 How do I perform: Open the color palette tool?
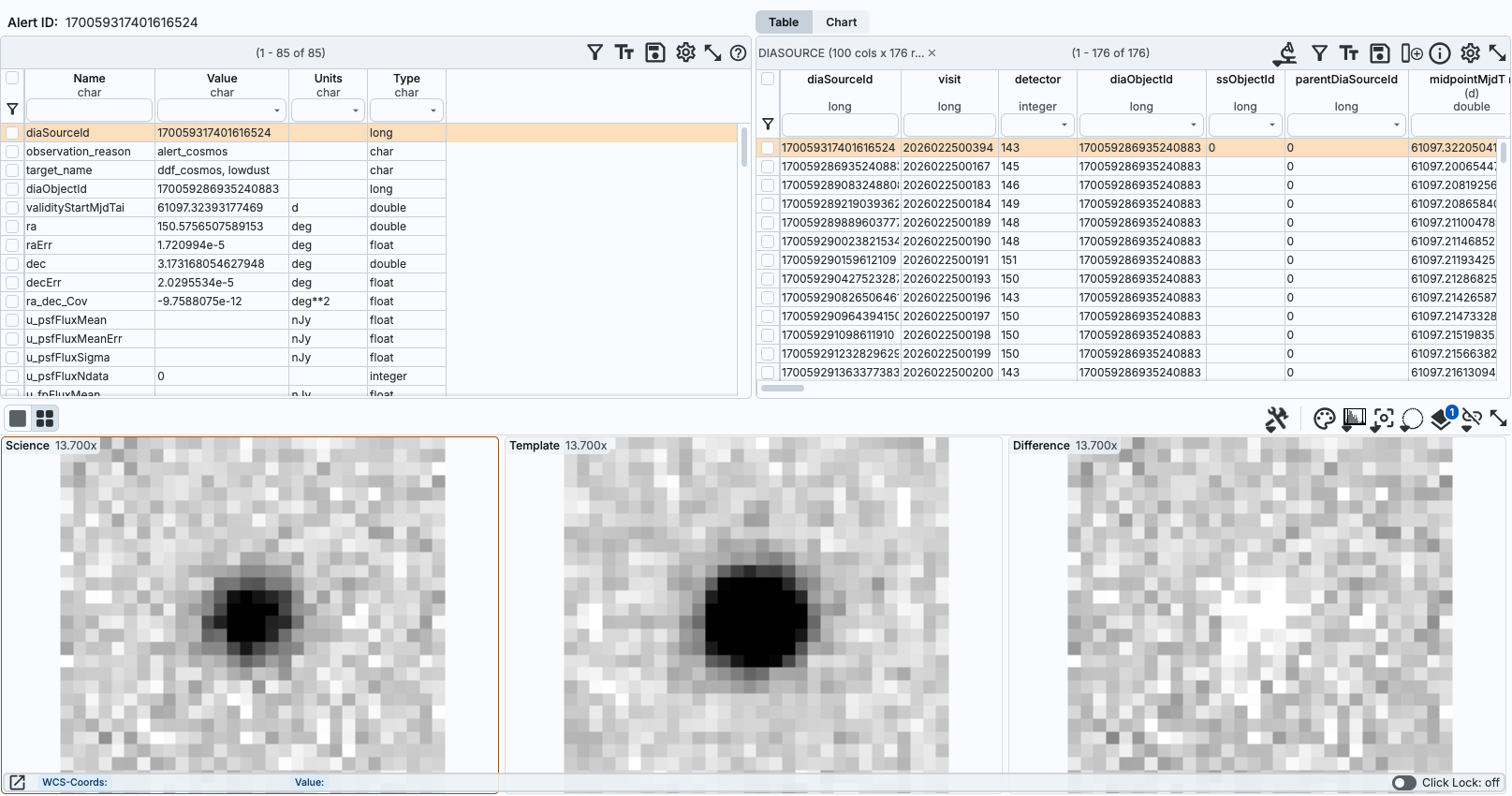[x=1324, y=419]
